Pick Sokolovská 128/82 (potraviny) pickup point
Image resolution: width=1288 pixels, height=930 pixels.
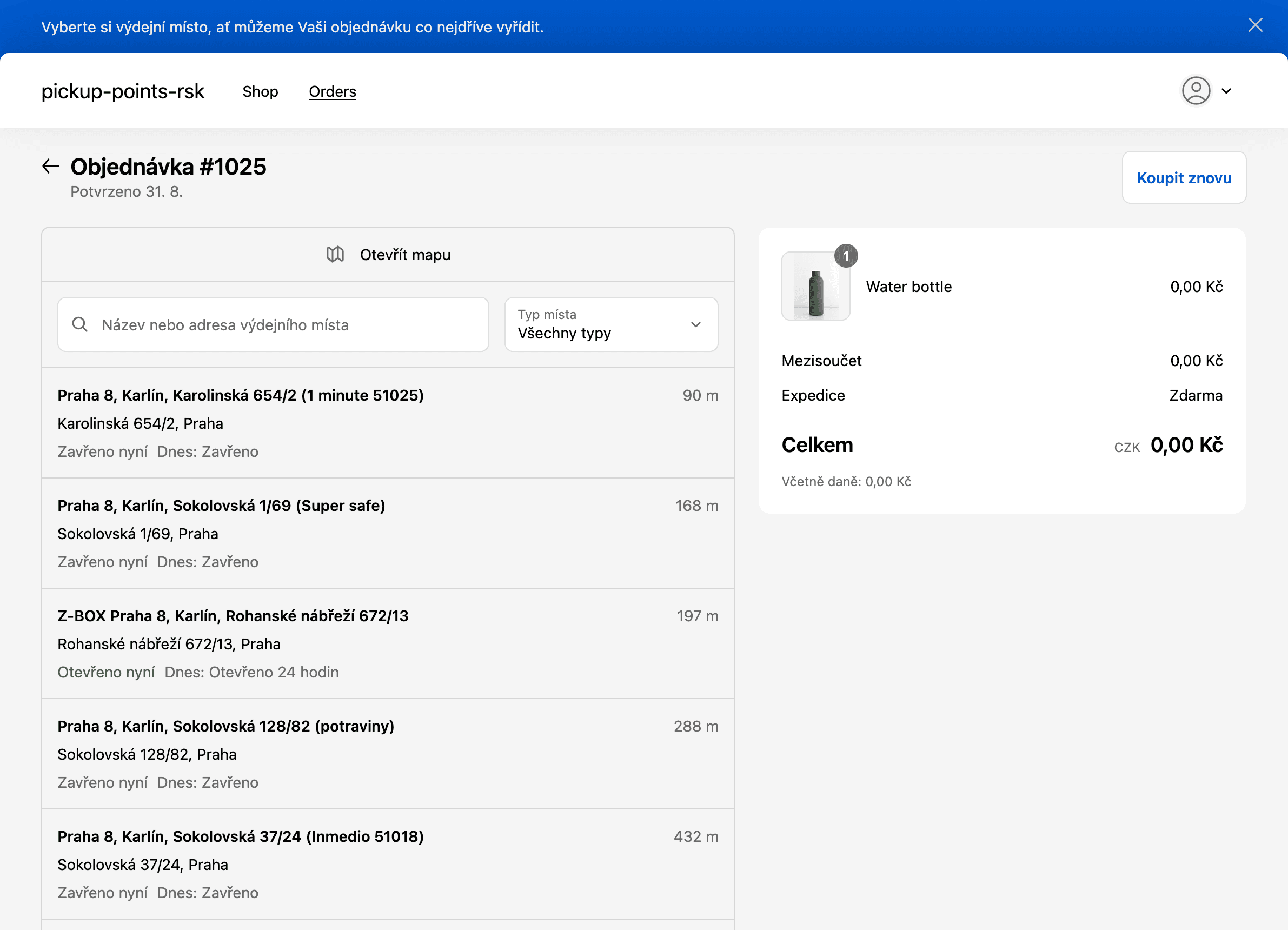click(x=387, y=753)
